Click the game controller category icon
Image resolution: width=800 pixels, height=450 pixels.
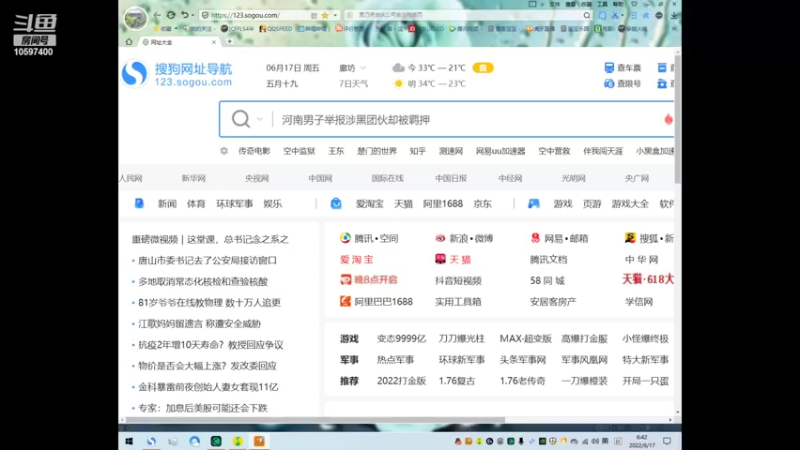[x=533, y=204]
